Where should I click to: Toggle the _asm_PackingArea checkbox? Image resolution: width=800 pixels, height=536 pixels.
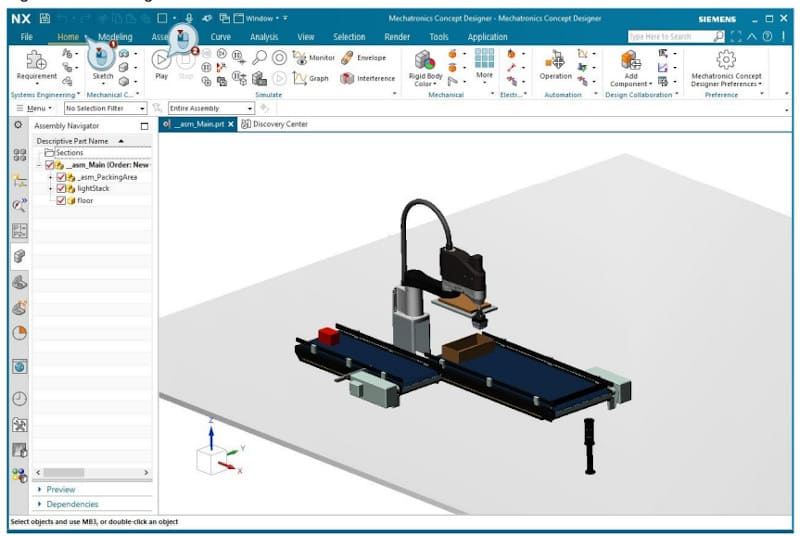coord(62,177)
